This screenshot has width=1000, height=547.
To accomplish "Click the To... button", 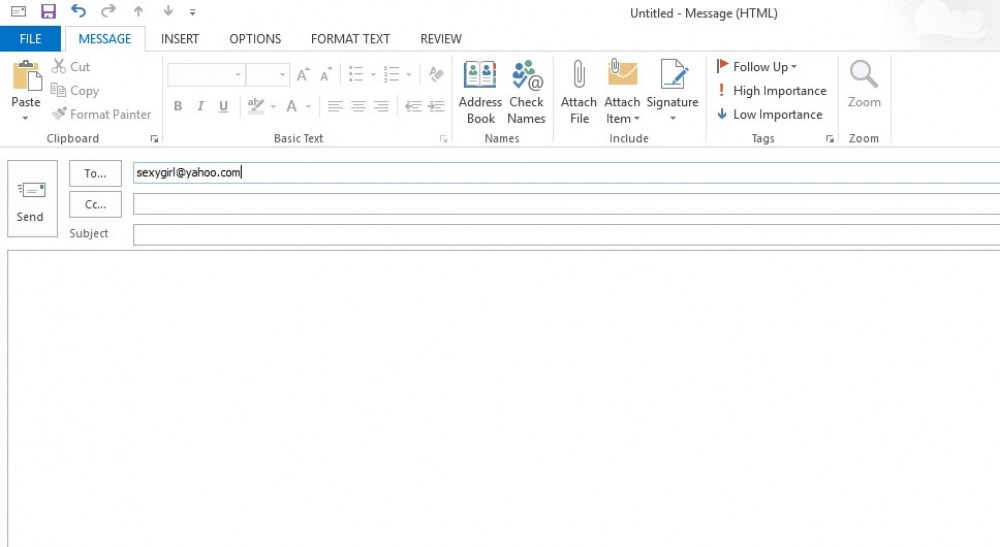I will (x=95, y=173).
